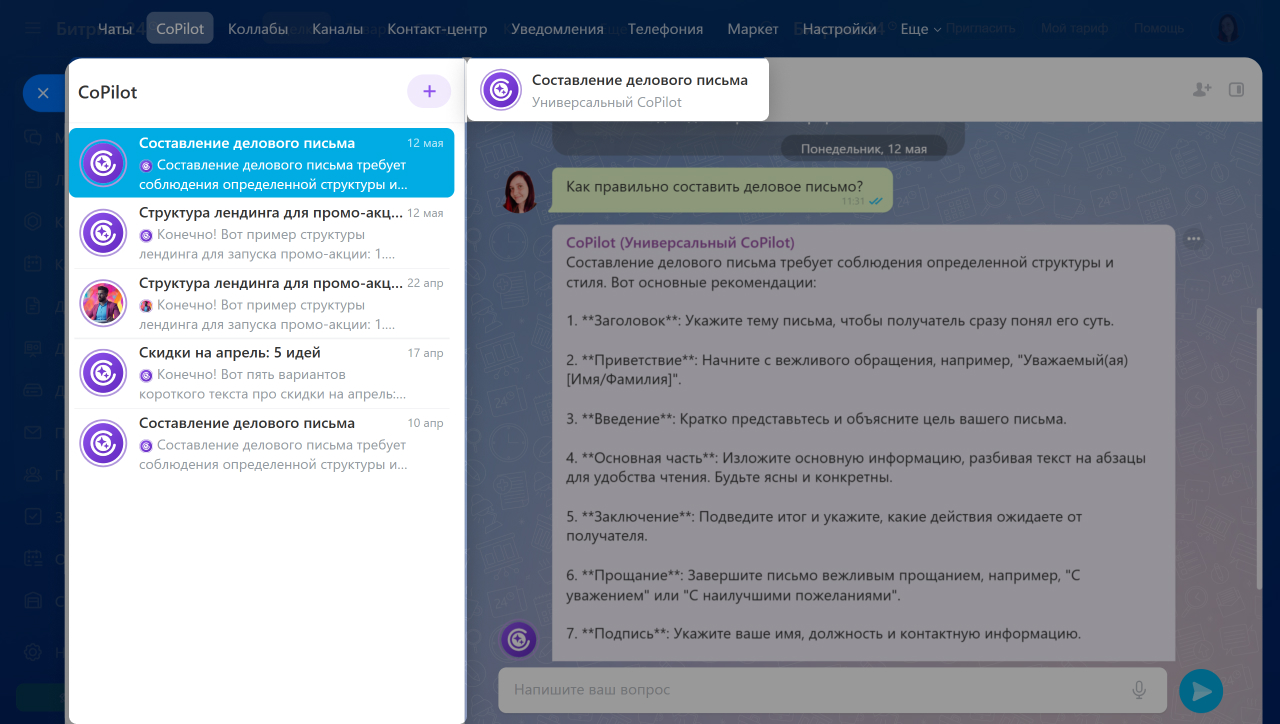Open 'Структура лендинга' chat dated 12 мая

(262, 233)
